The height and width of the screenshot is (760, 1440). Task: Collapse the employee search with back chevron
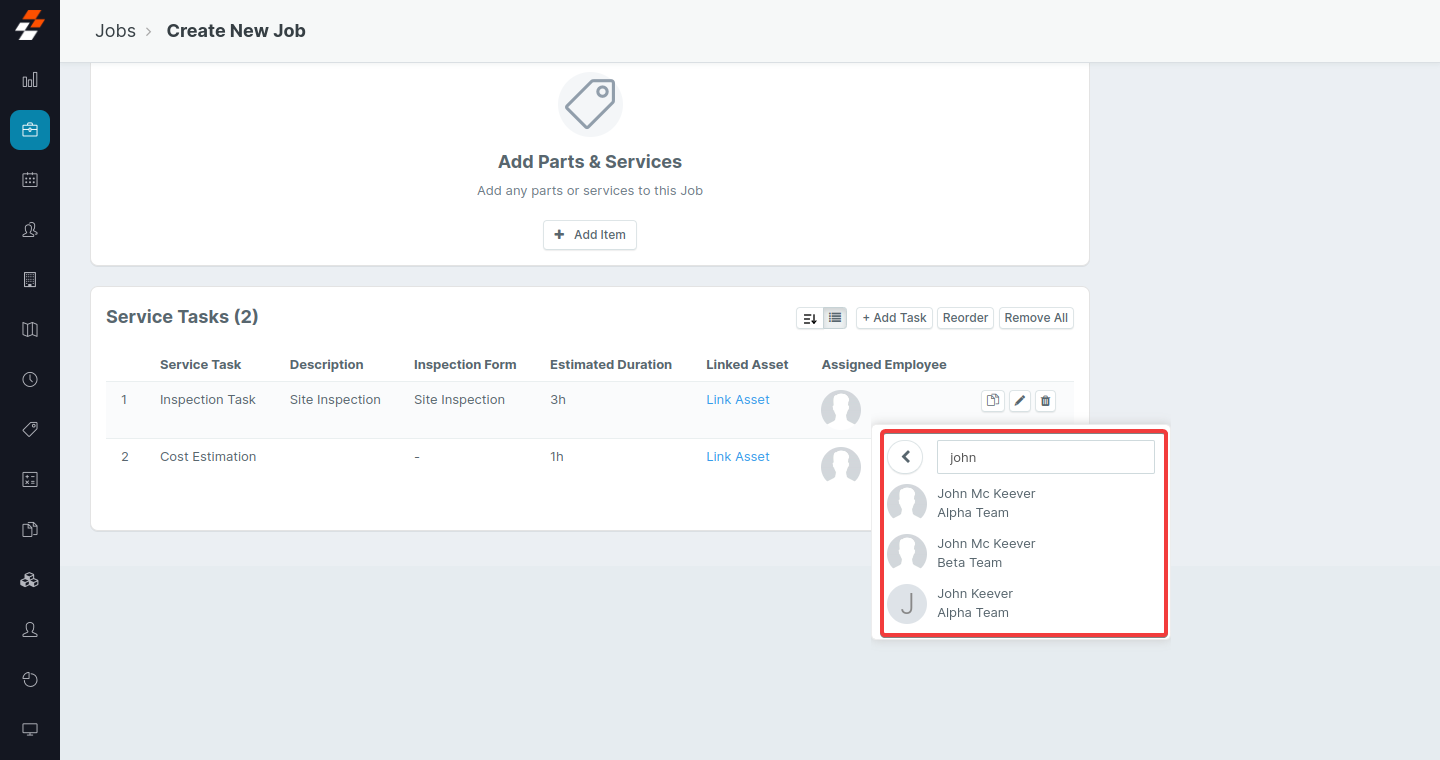pyautogui.click(x=905, y=456)
